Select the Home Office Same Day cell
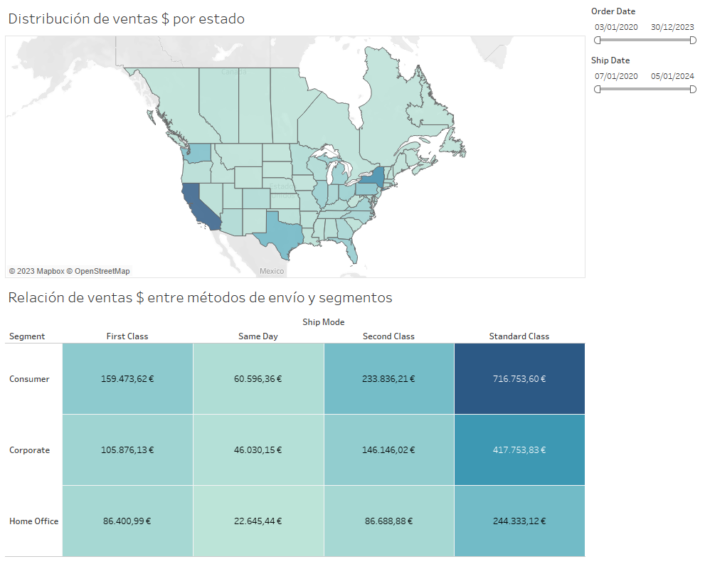This screenshot has width=705, height=564. coord(258,521)
